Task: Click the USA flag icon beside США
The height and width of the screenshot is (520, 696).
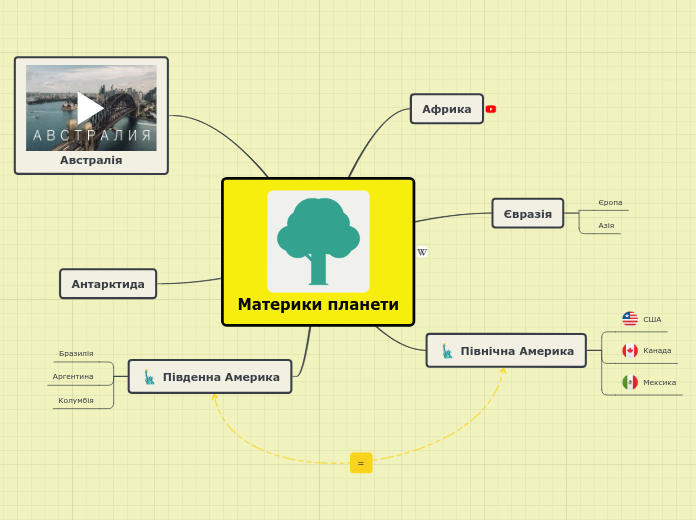Action: coord(630,319)
